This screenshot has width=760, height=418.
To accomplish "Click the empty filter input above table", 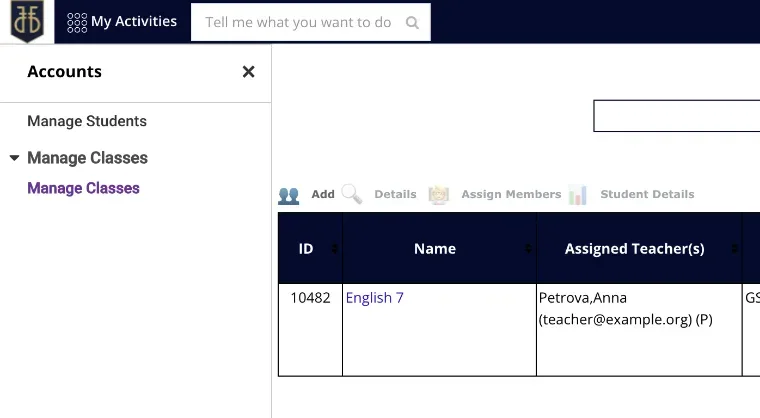I will (677, 116).
